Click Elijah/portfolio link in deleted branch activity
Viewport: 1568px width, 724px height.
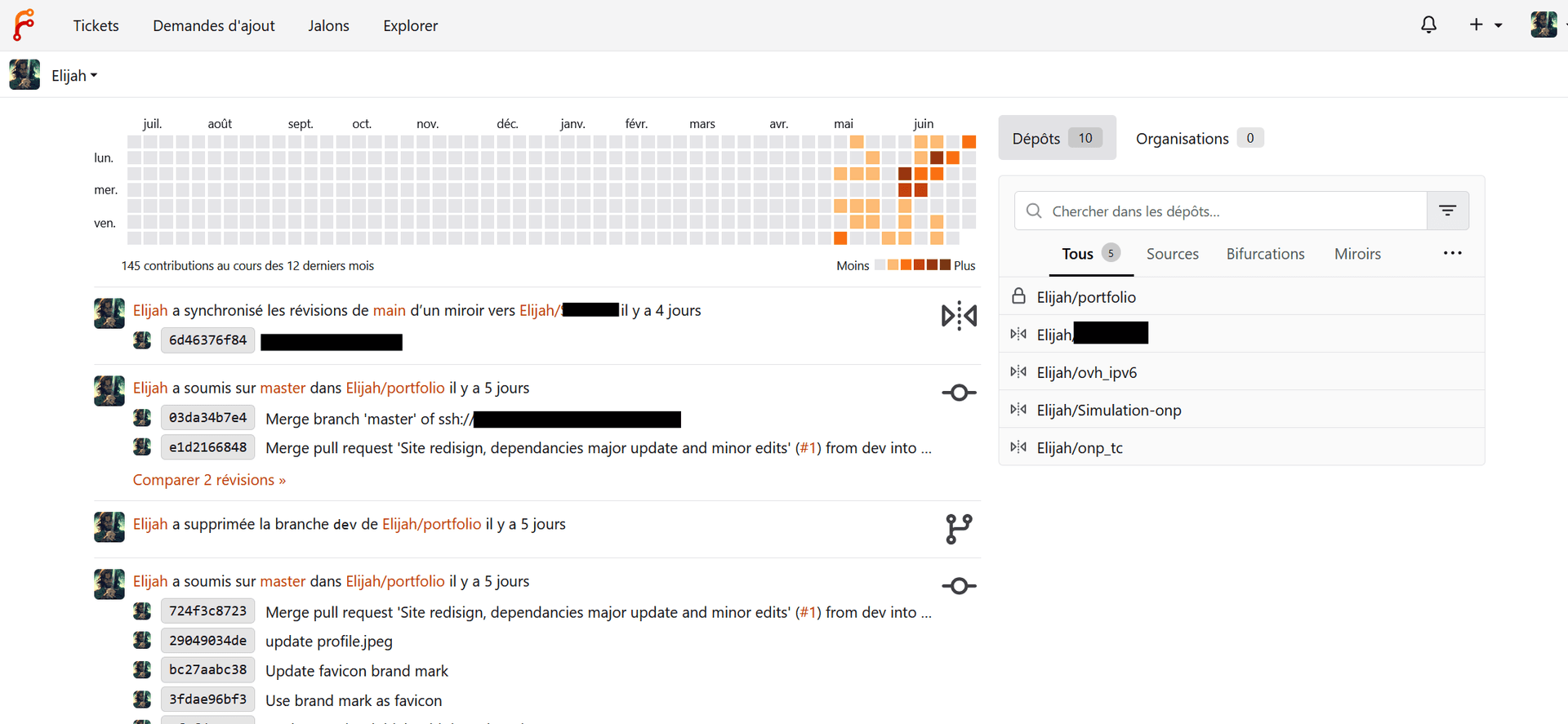pos(431,524)
